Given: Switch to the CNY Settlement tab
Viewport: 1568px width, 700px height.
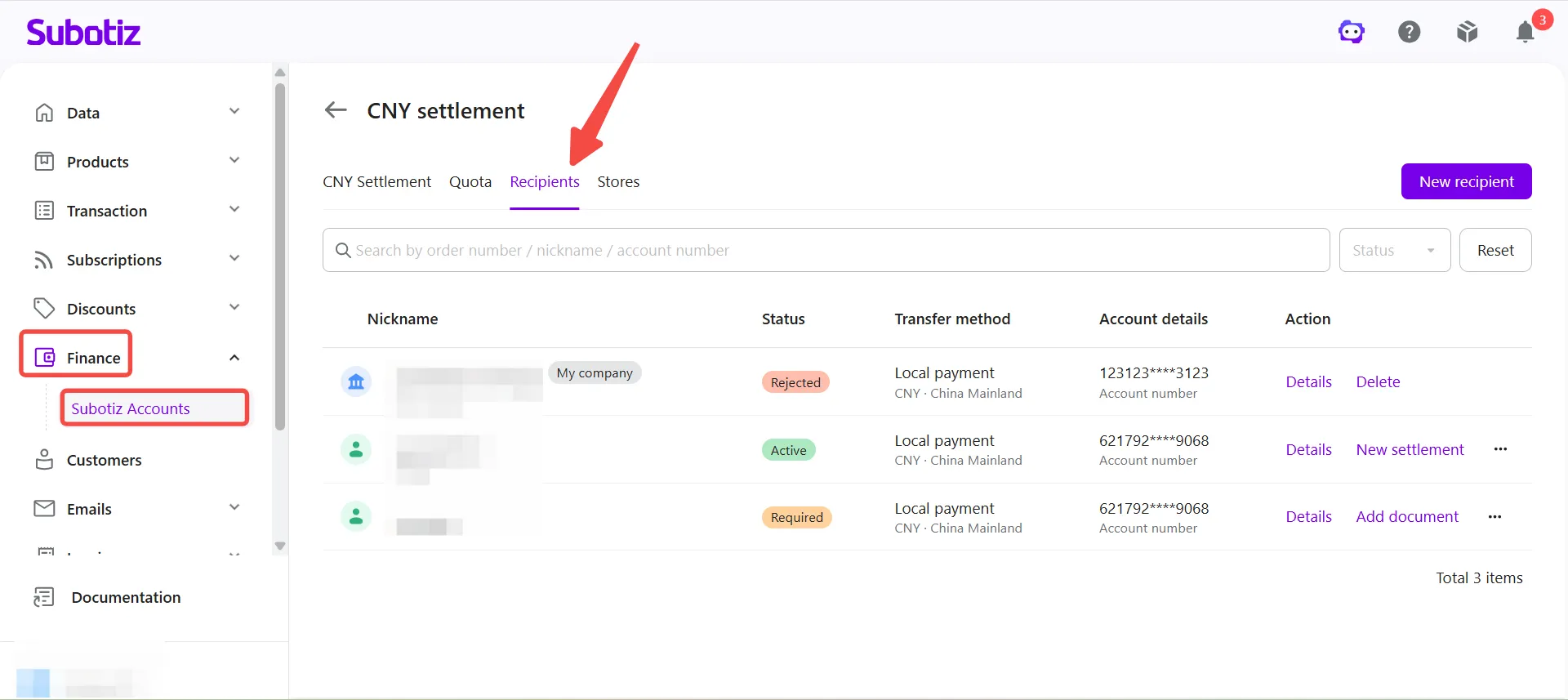Looking at the screenshot, I should click(x=376, y=181).
